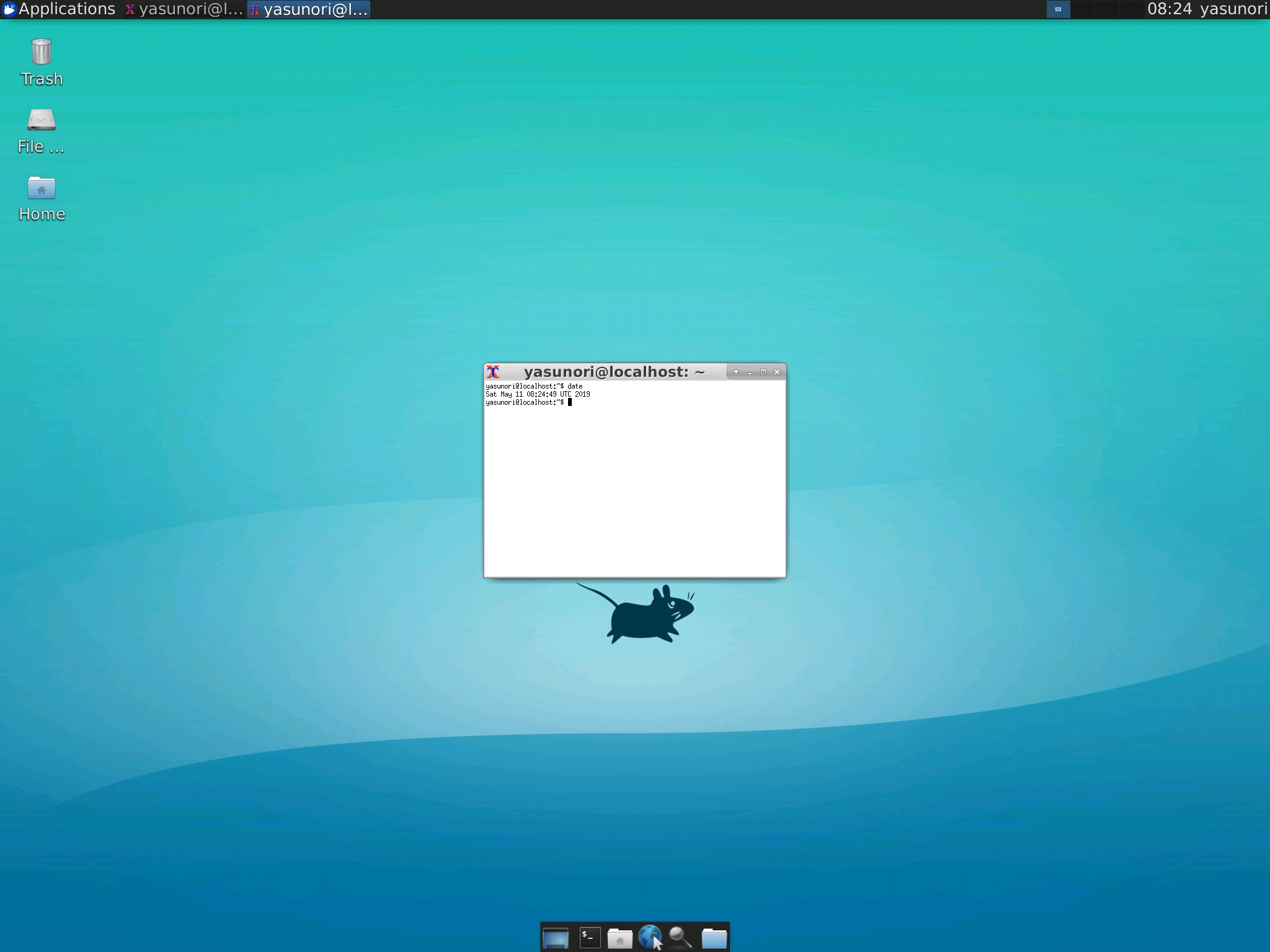The height and width of the screenshot is (952, 1270).
Task: Open the application finder magnifier icon
Action: click(x=680, y=937)
